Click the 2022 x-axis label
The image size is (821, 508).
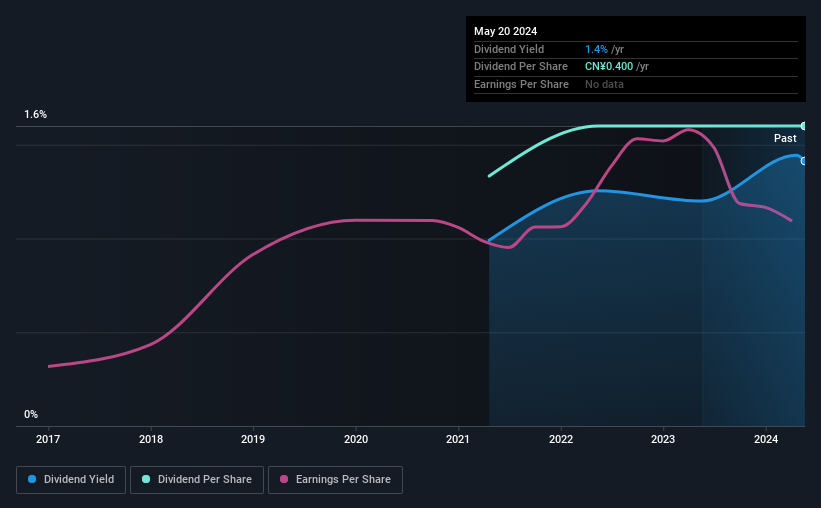pos(561,439)
